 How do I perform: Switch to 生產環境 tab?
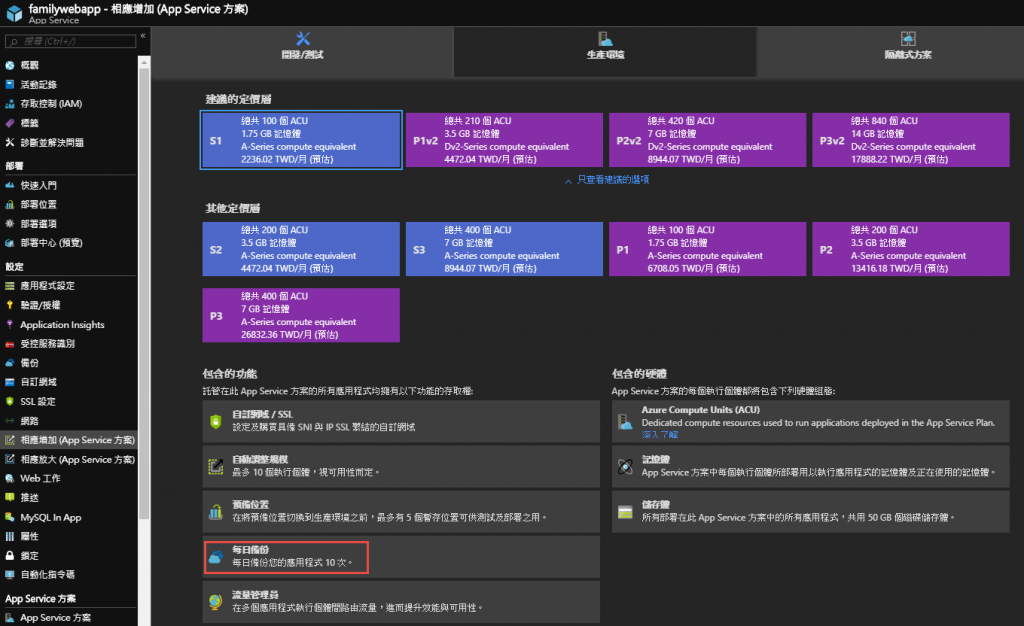pyautogui.click(x=605, y=52)
